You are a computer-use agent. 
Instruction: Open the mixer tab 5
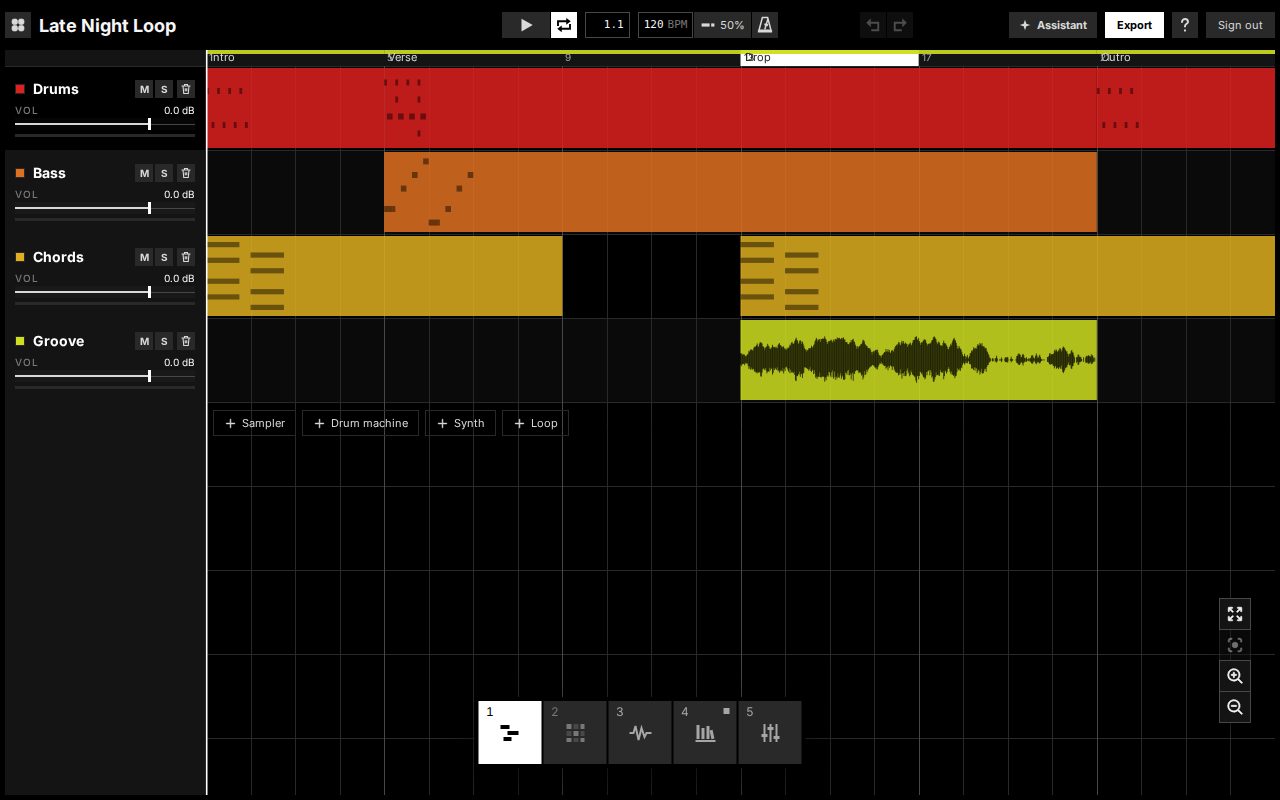coord(770,732)
